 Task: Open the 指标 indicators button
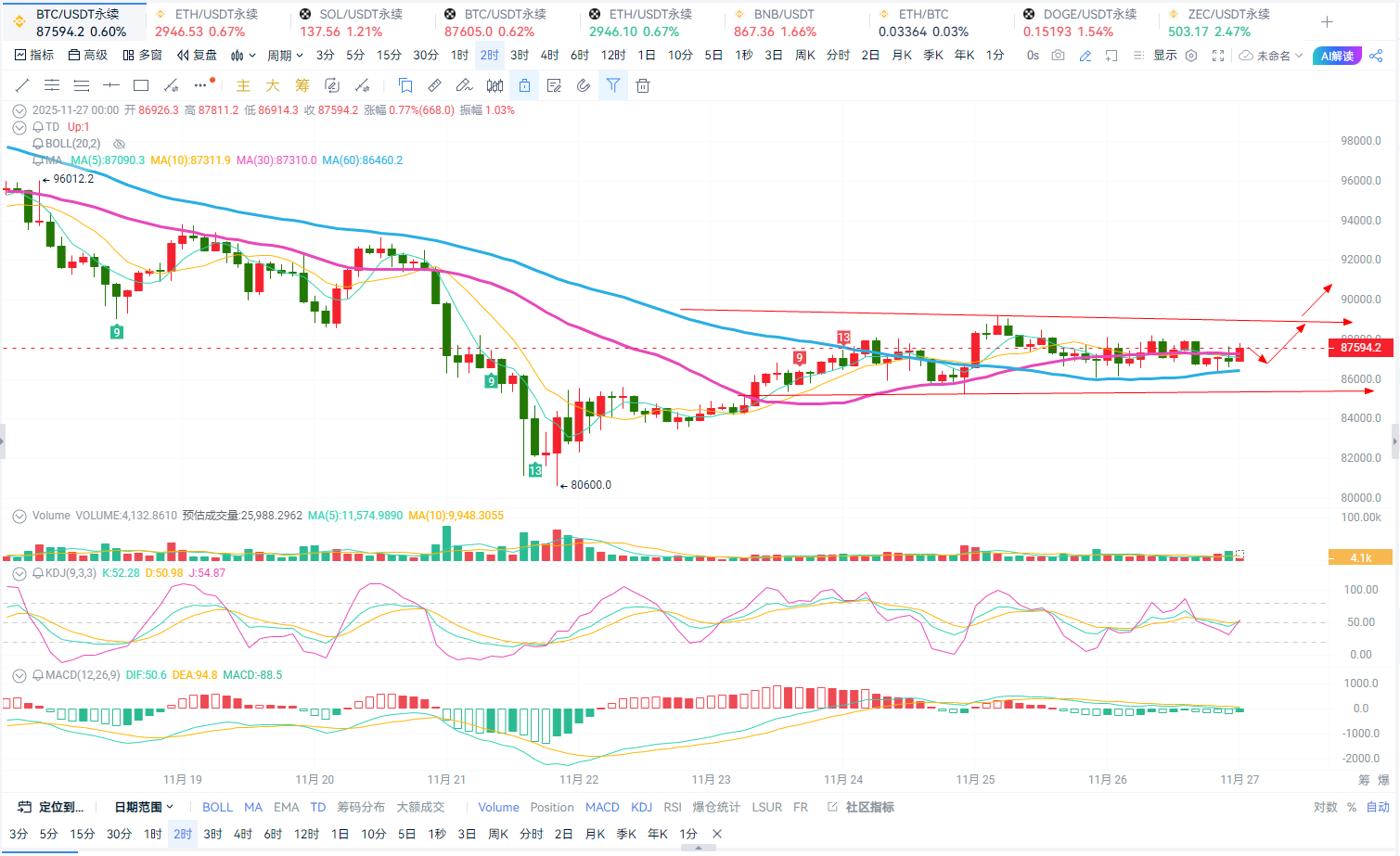(34, 56)
